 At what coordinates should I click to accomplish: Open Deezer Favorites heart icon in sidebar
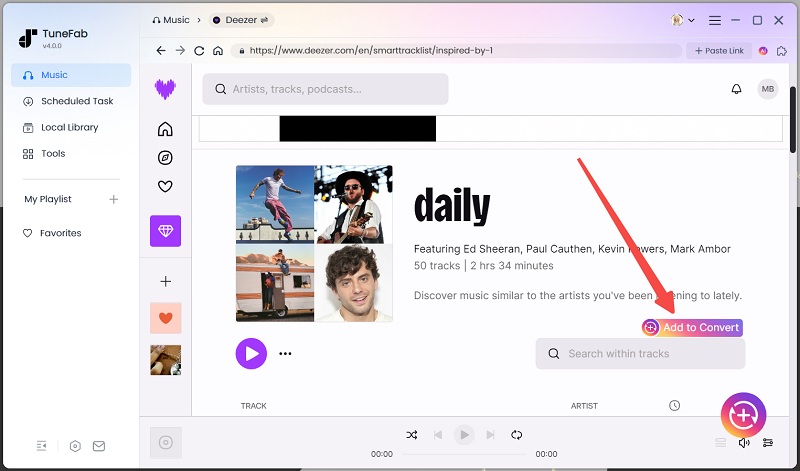pos(166,186)
